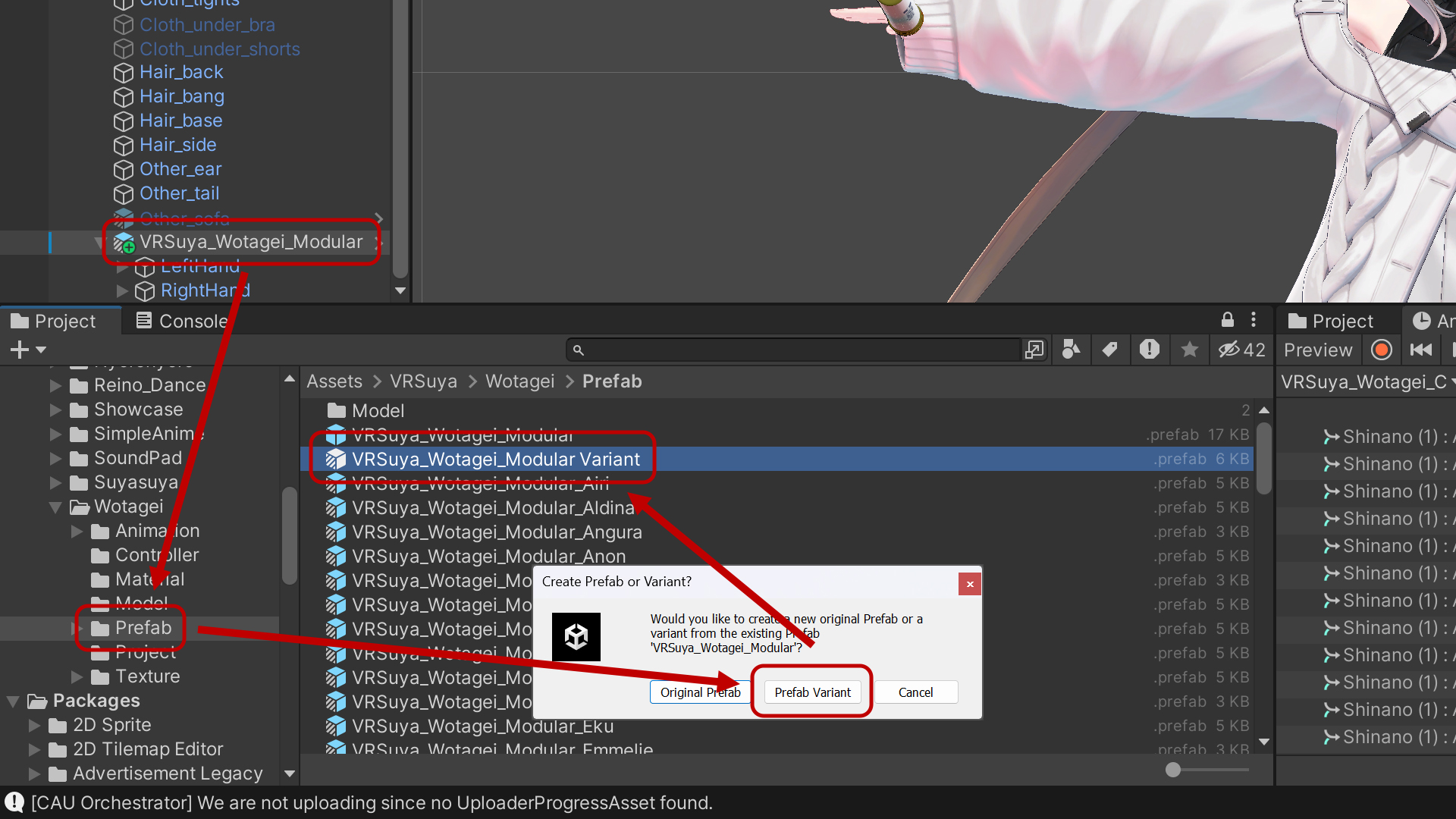This screenshot has width=1456, height=819.
Task: Click the 2D Sprite package folder icon
Action: 58,725
